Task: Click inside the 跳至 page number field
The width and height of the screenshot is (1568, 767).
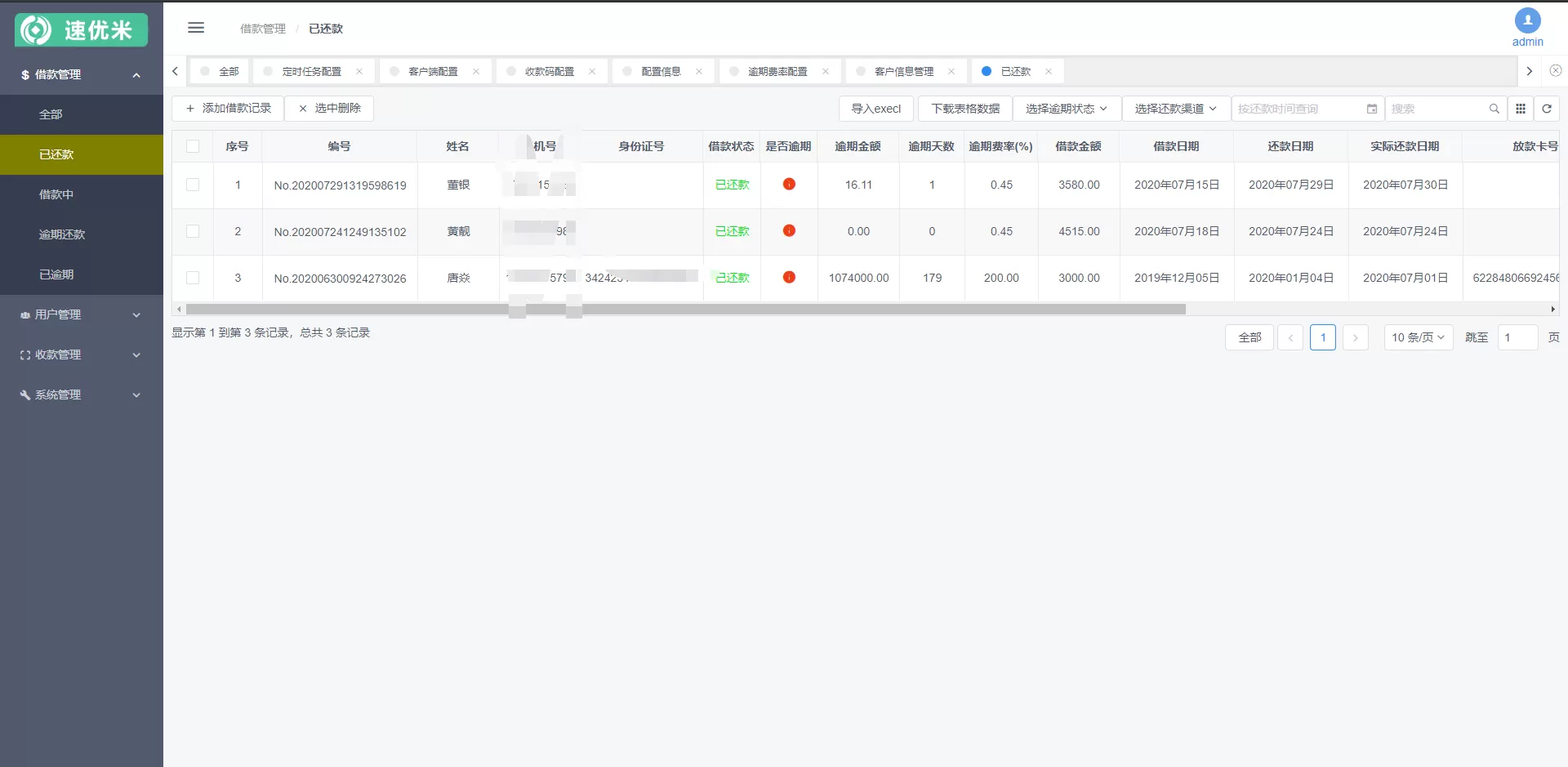Action: click(1517, 337)
